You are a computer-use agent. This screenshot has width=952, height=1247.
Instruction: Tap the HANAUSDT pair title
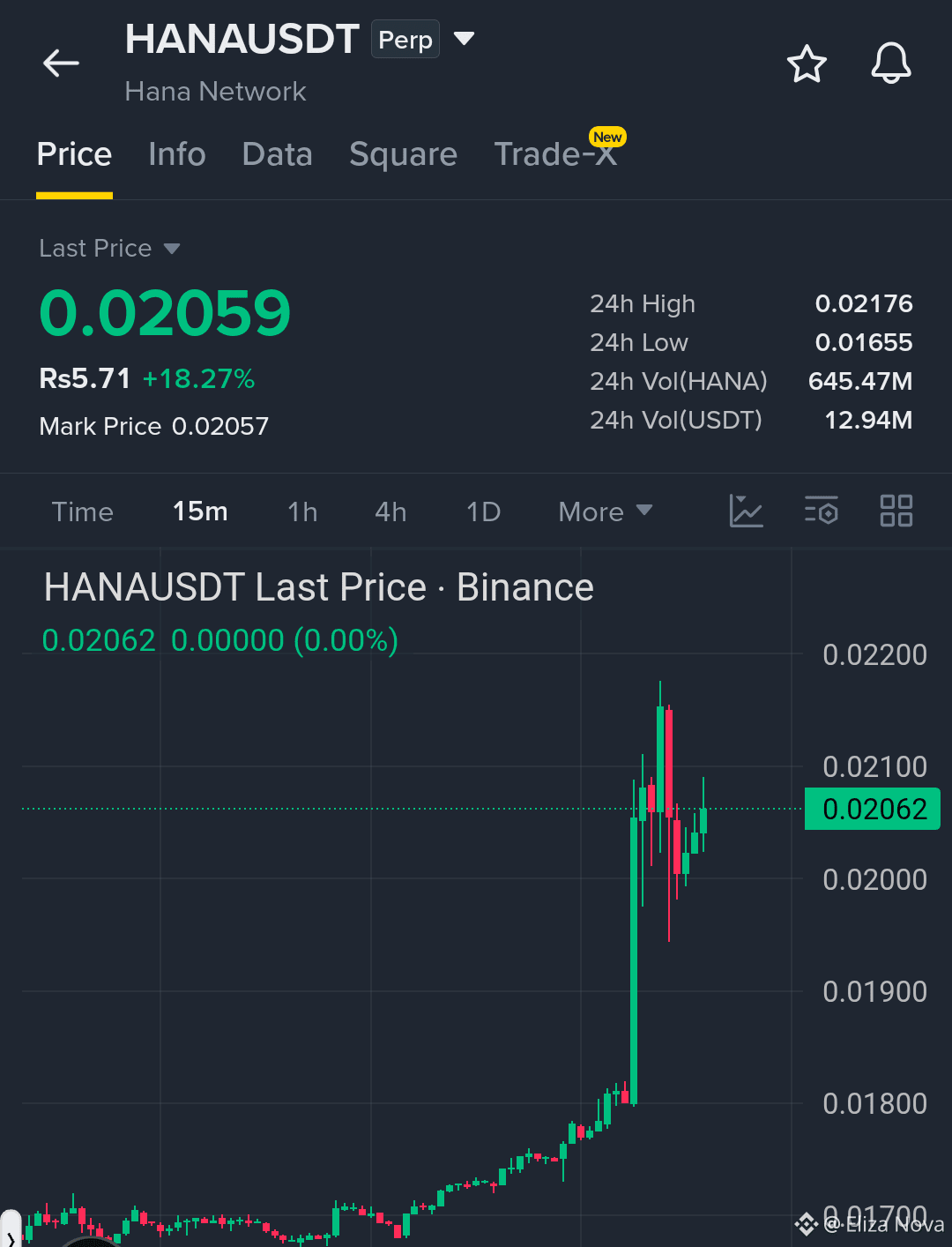coord(242,40)
